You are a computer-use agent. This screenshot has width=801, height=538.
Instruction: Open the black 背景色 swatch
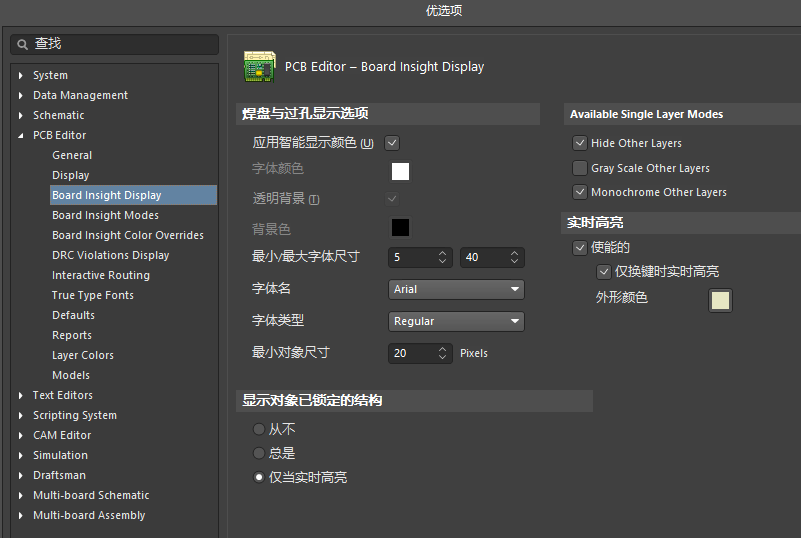pos(400,227)
